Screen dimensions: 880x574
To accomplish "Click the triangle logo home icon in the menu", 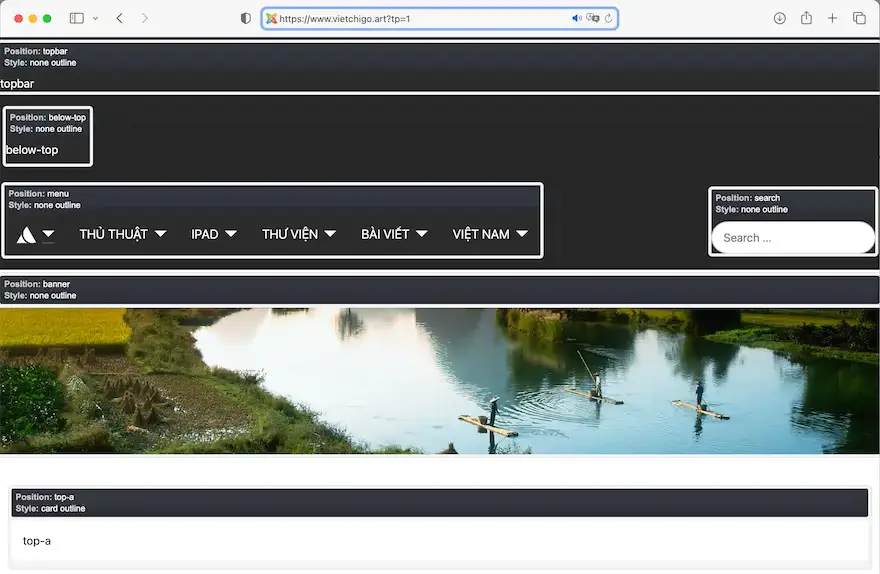I will tap(26, 235).
